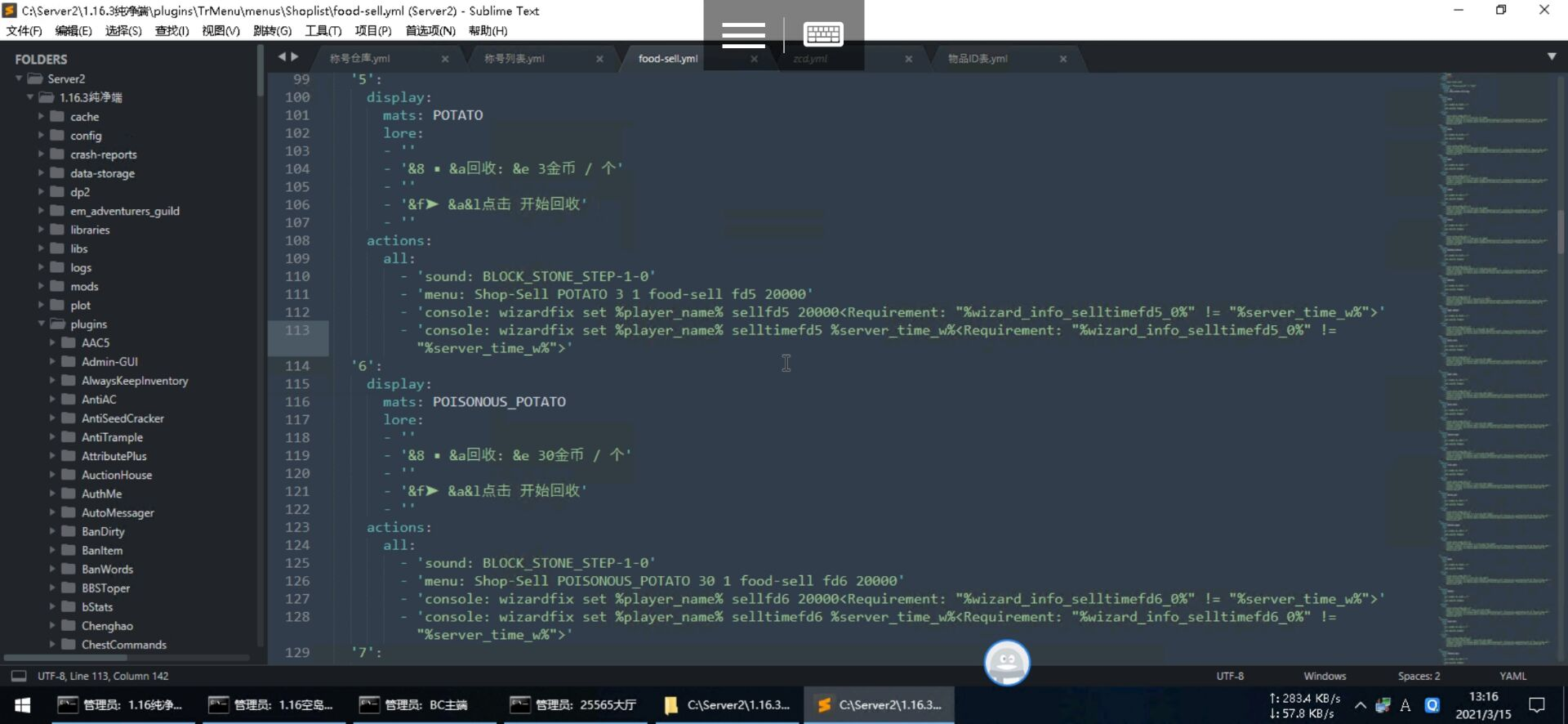
Task: Switch to the 称号列表.yml tab
Action: [514, 59]
